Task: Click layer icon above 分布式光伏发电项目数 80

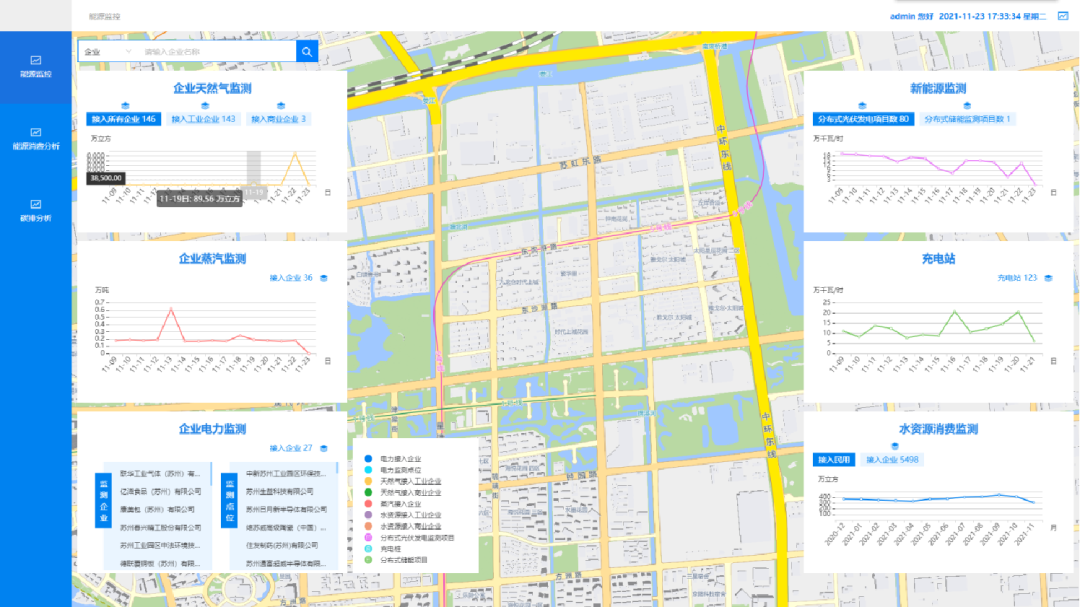Action: point(862,105)
